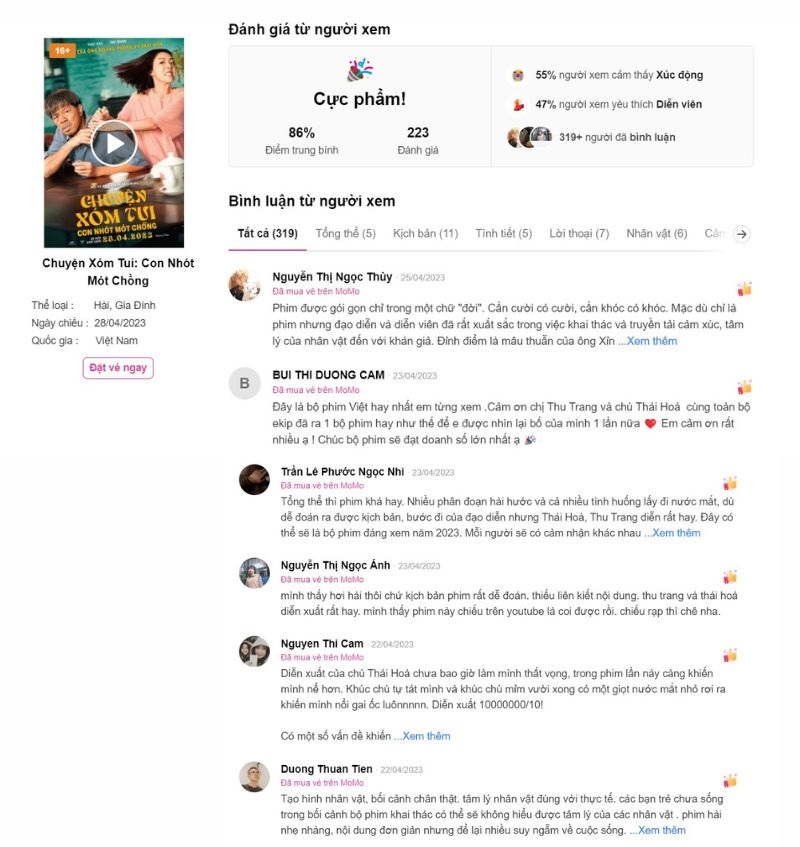This screenshot has height=847, width=800.
Task: Click the party popper icon above Cực phẩm
Action: tap(360, 70)
